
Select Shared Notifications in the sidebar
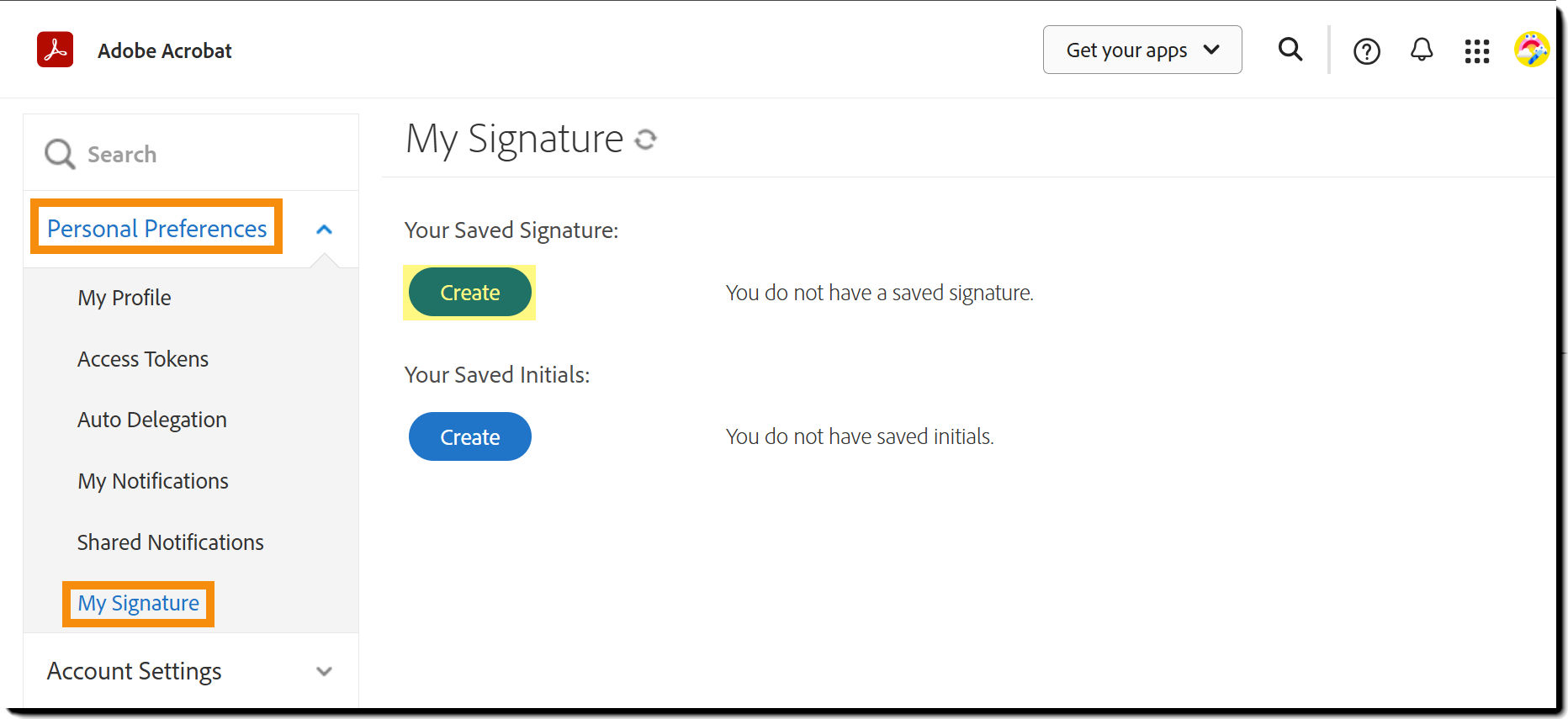(x=171, y=542)
